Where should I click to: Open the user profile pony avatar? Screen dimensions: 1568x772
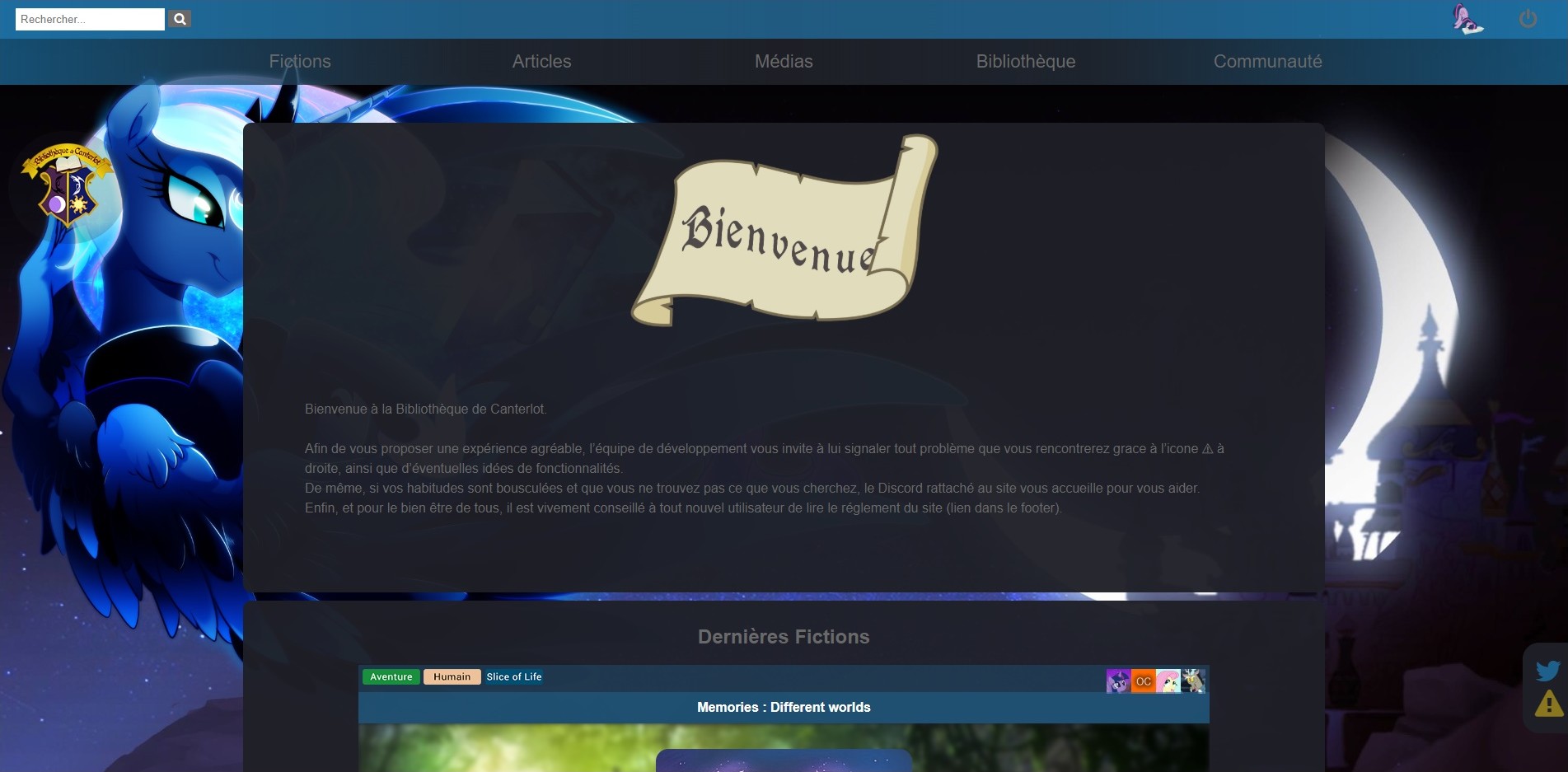1467,19
